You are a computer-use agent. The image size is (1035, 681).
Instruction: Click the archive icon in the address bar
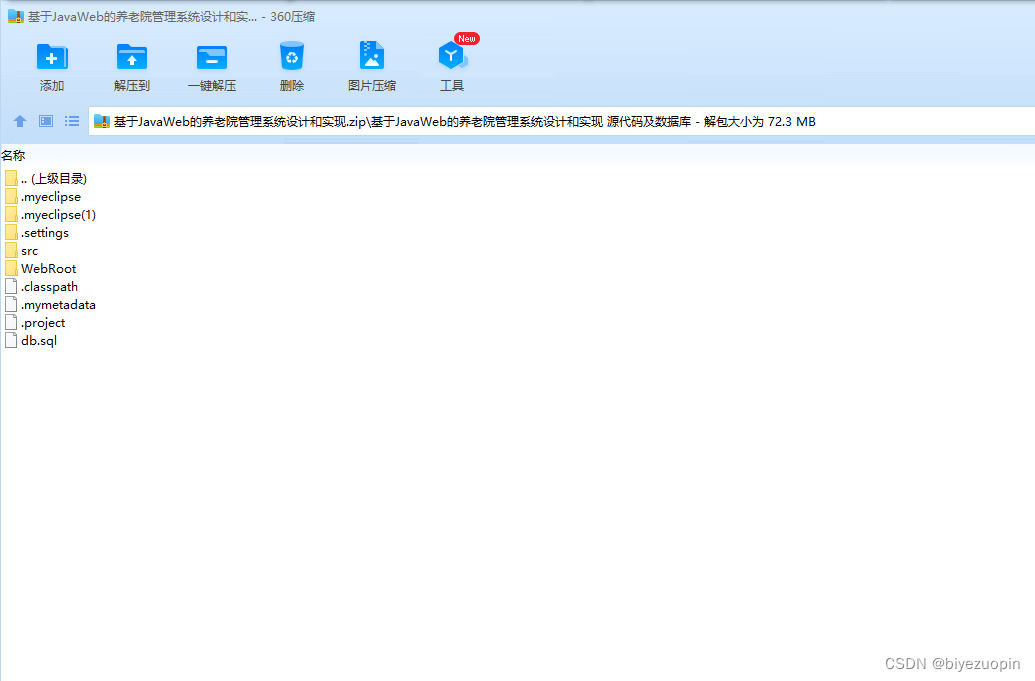coord(100,121)
